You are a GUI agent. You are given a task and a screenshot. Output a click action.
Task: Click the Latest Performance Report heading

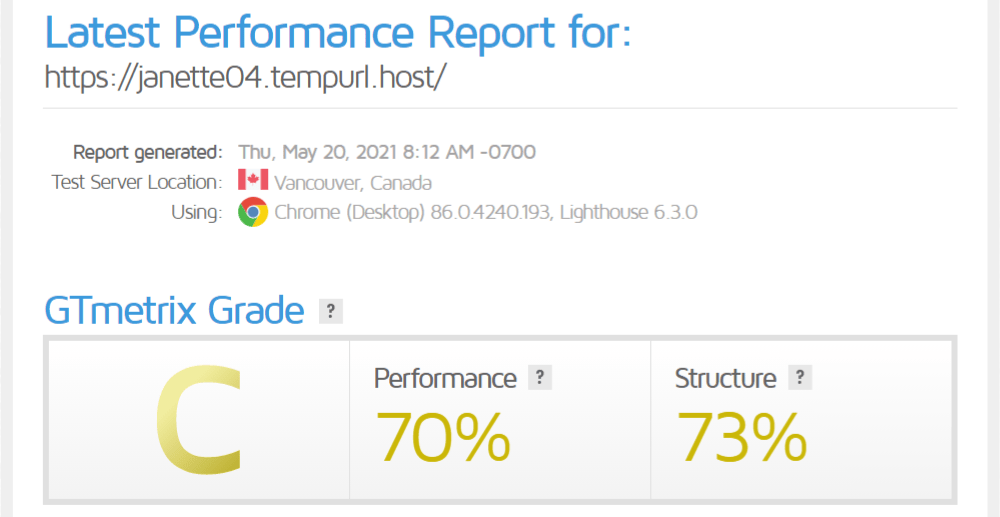click(x=338, y=33)
